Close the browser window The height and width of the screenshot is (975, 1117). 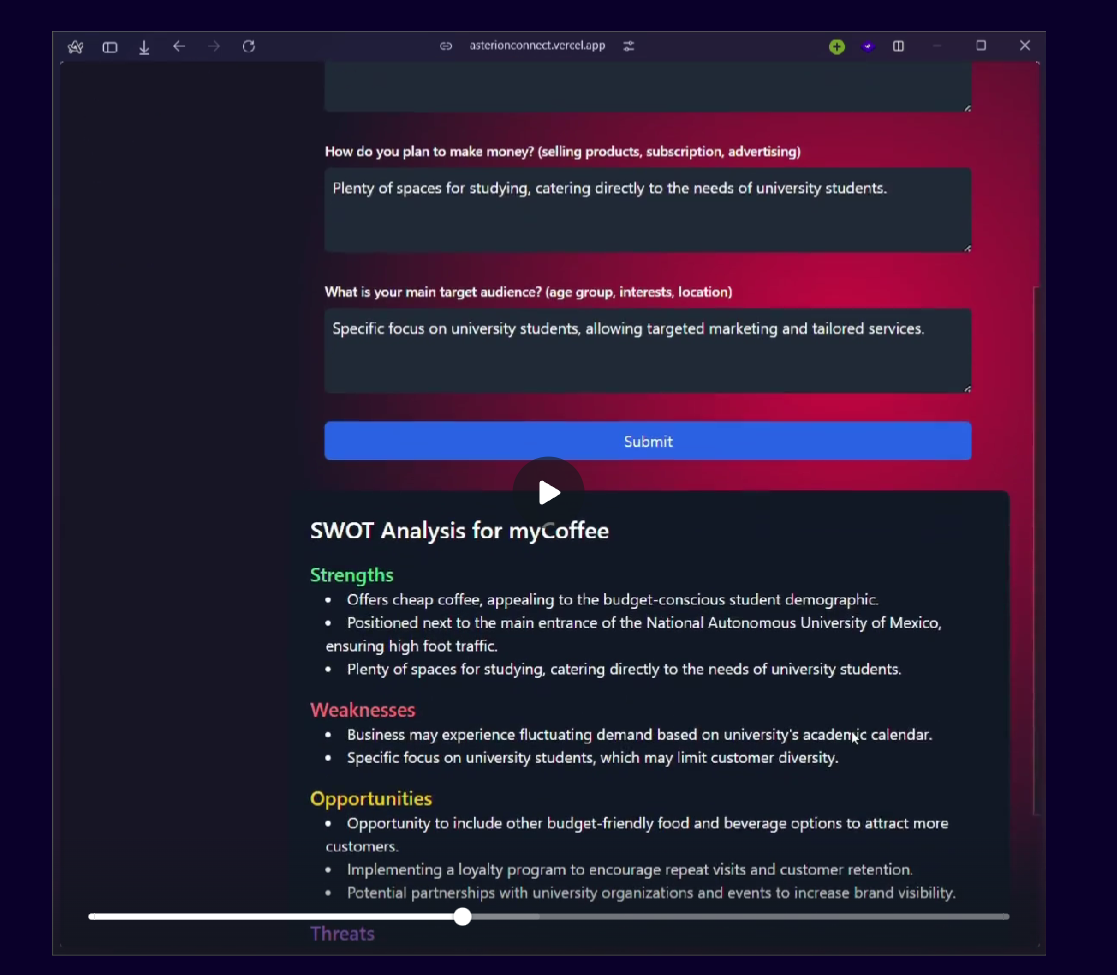(1025, 46)
